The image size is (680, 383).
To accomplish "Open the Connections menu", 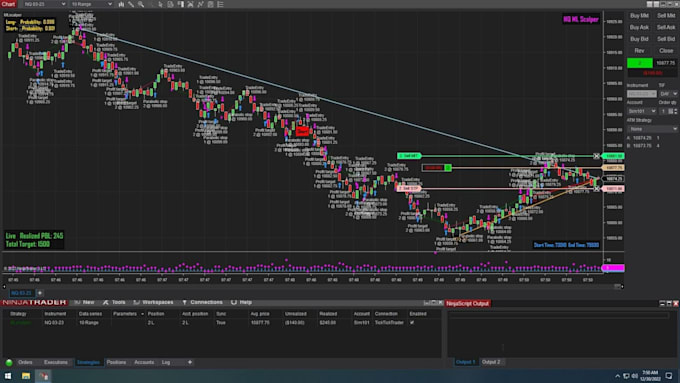I will [x=202, y=302].
